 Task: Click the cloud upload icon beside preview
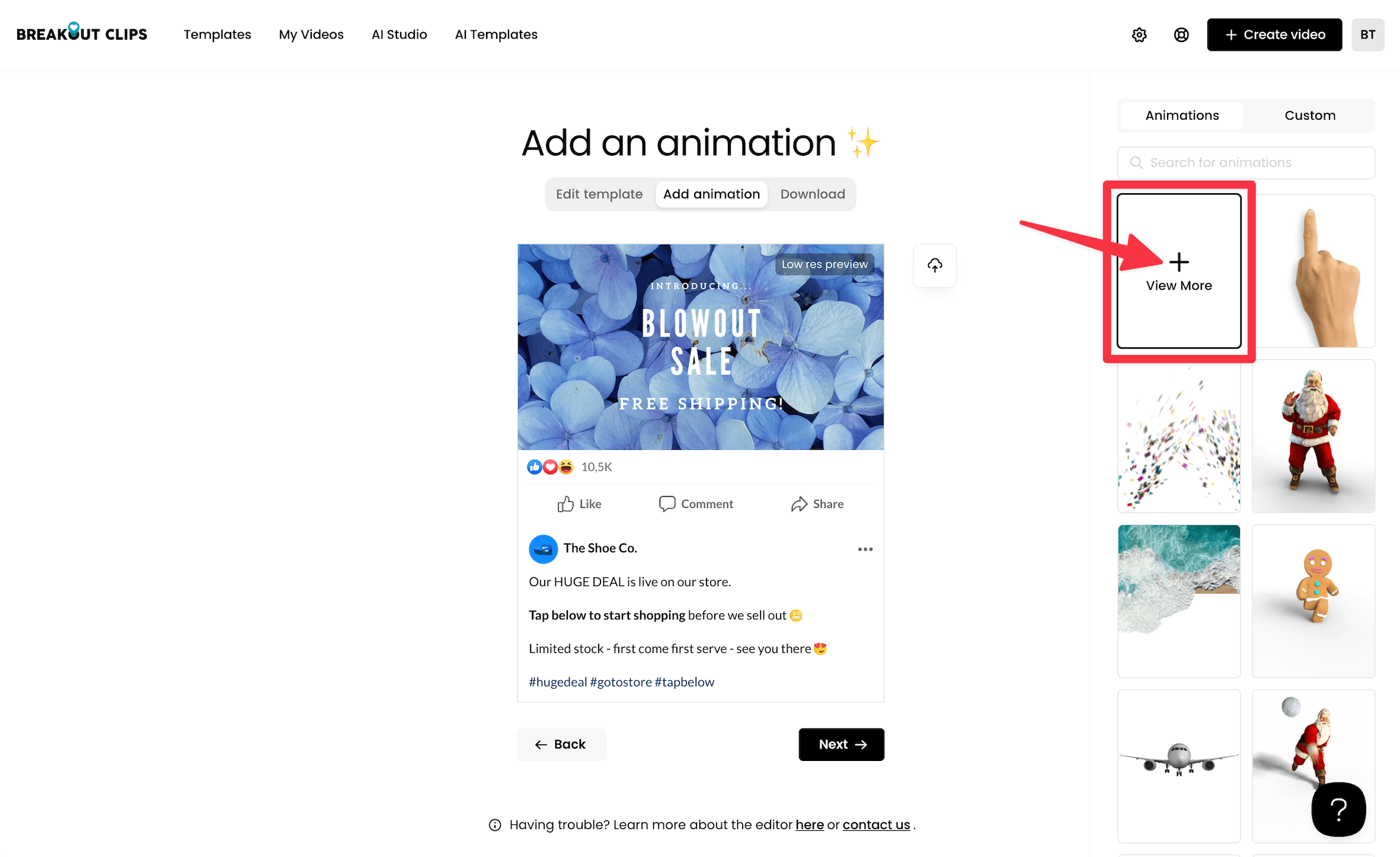click(935, 265)
